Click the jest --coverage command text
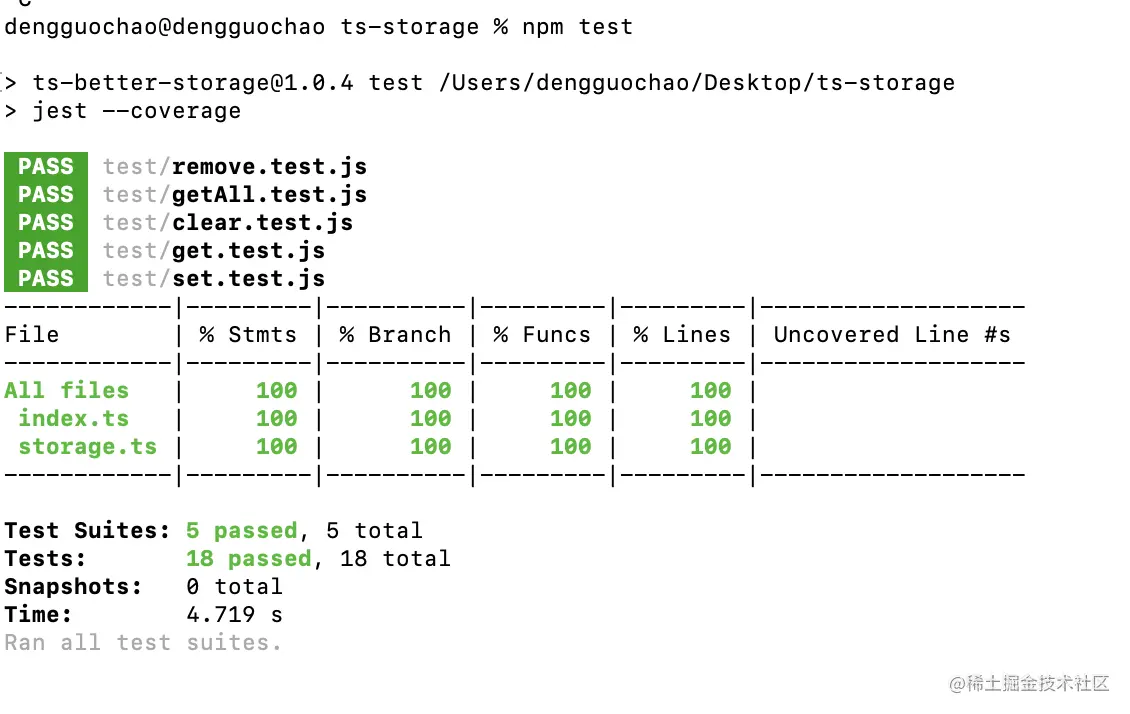1130x714 pixels. coord(136,110)
